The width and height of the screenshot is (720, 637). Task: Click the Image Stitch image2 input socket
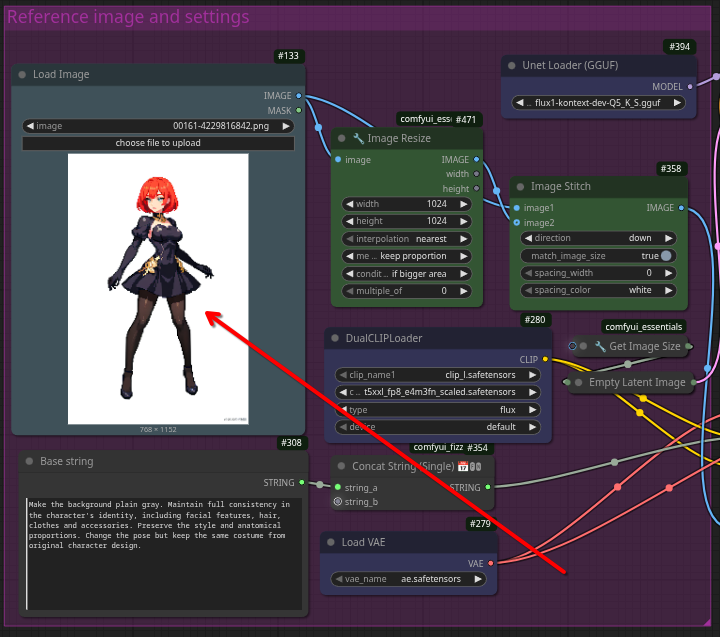pos(517,222)
